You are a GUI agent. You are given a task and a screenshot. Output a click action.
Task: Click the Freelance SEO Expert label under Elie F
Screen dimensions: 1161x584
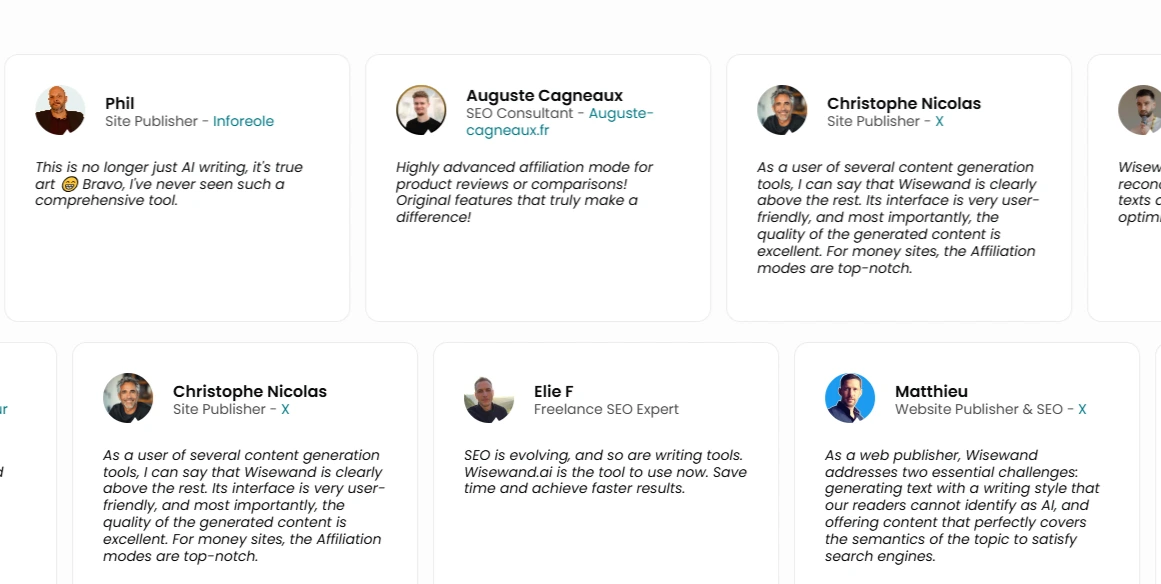(605, 409)
